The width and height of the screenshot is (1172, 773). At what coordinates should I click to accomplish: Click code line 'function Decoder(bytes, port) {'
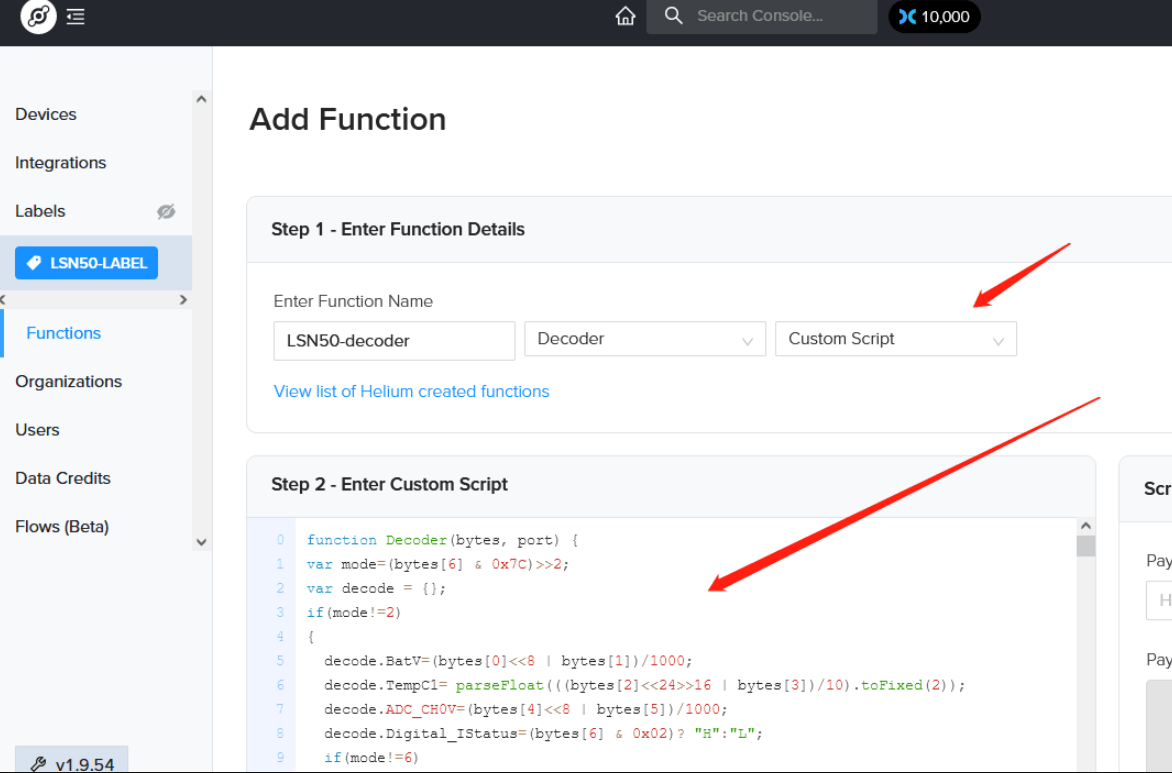click(x=442, y=541)
